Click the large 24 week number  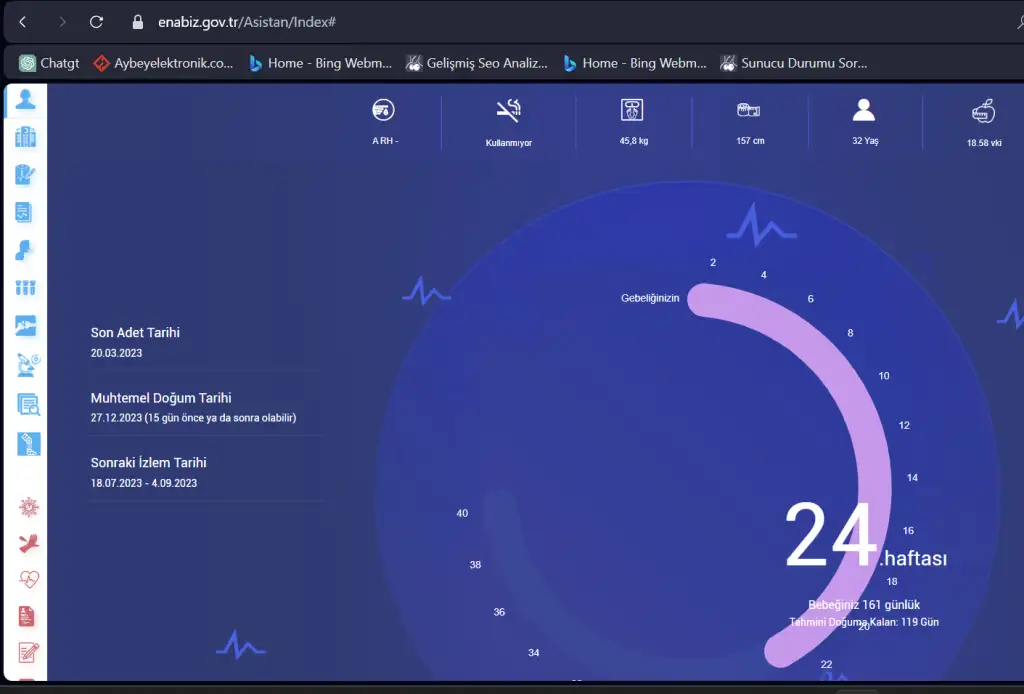[x=831, y=535]
